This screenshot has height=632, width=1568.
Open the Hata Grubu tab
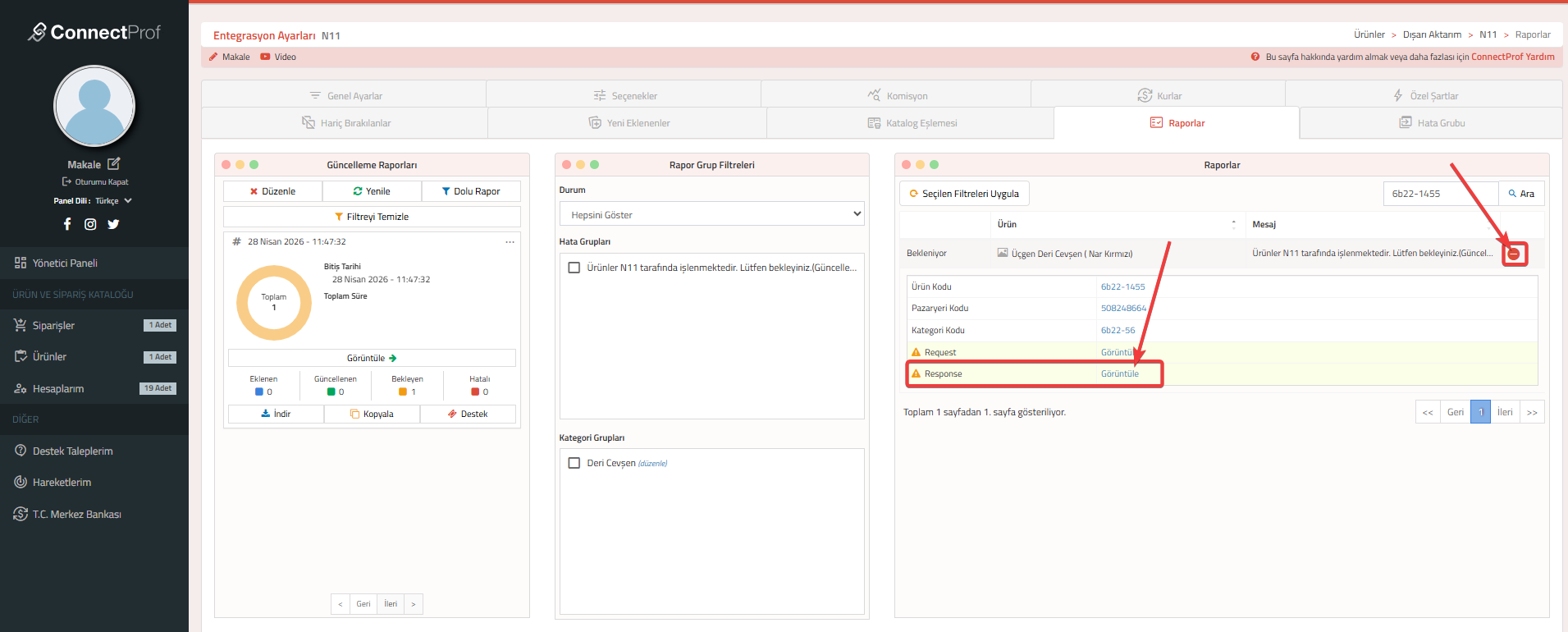coord(1432,123)
